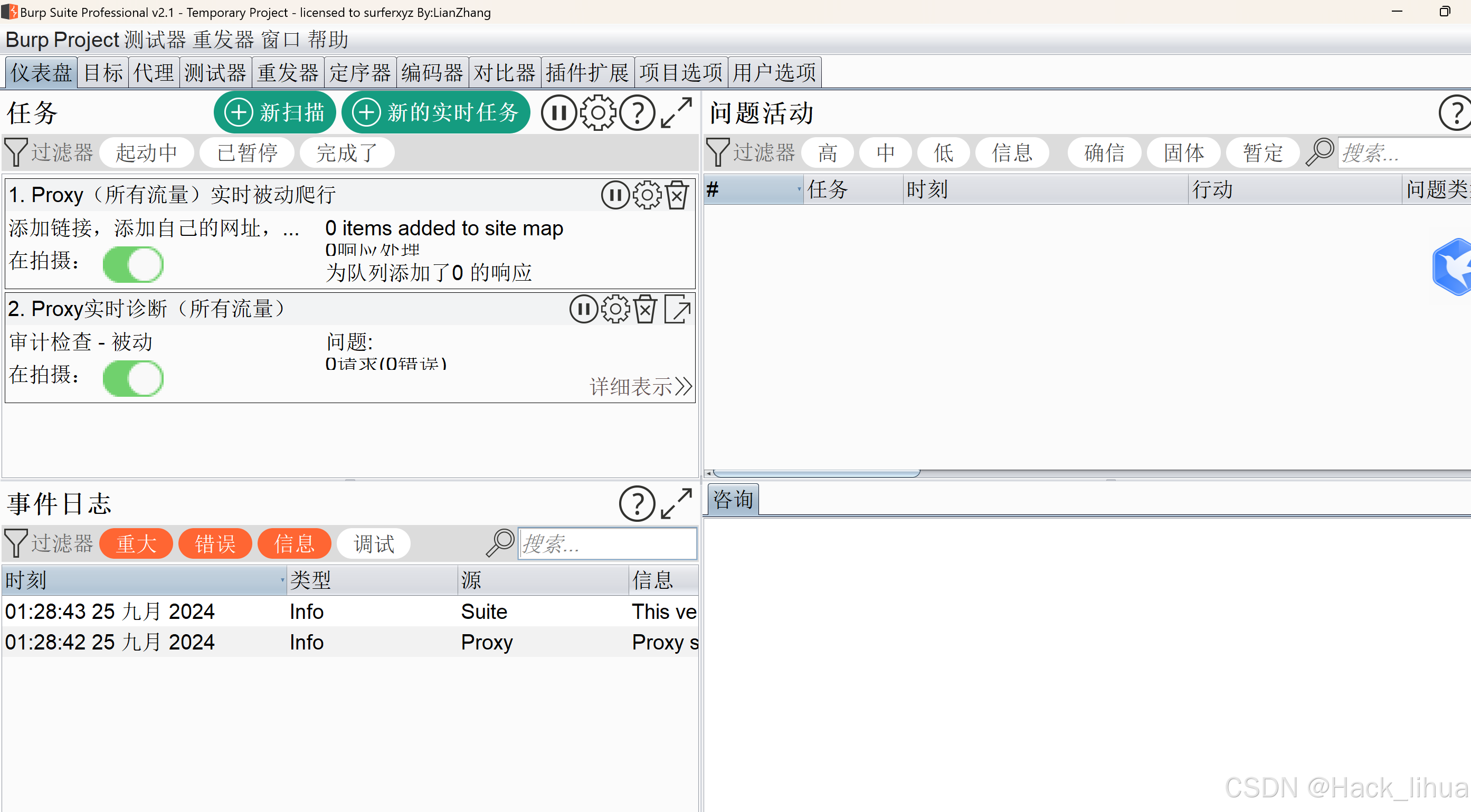The image size is (1471, 812).
Task: Toggle the 在拍摄 capture switch for task 1
Action: (133, 264)
